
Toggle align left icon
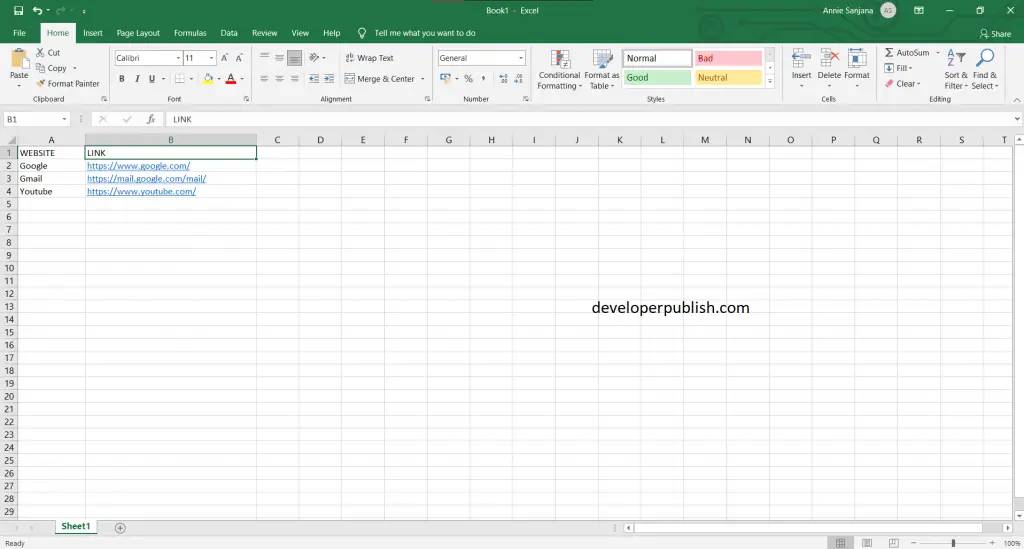(264, 79)
